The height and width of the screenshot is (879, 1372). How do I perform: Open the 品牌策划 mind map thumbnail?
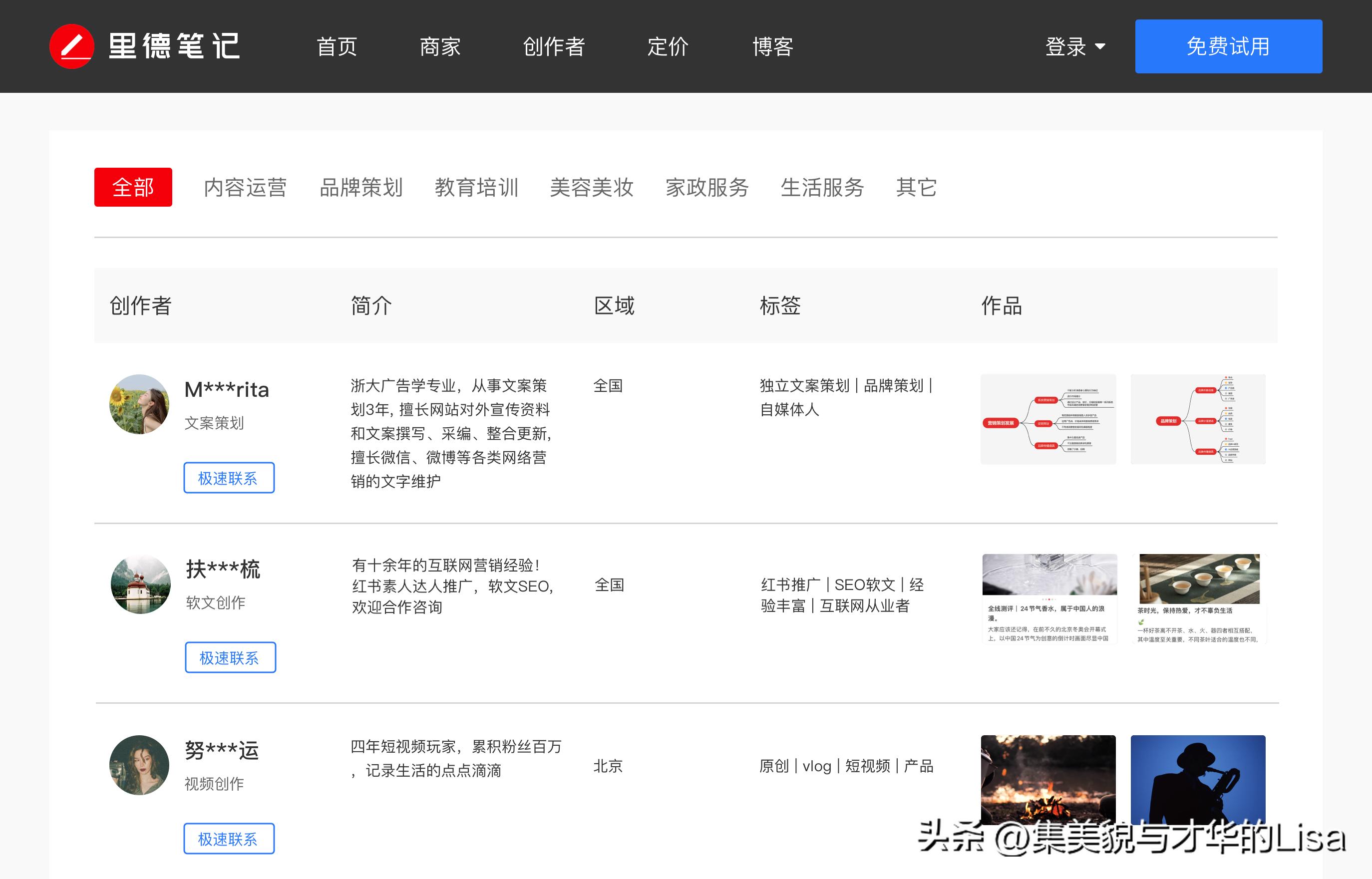tap(1198, 418)
